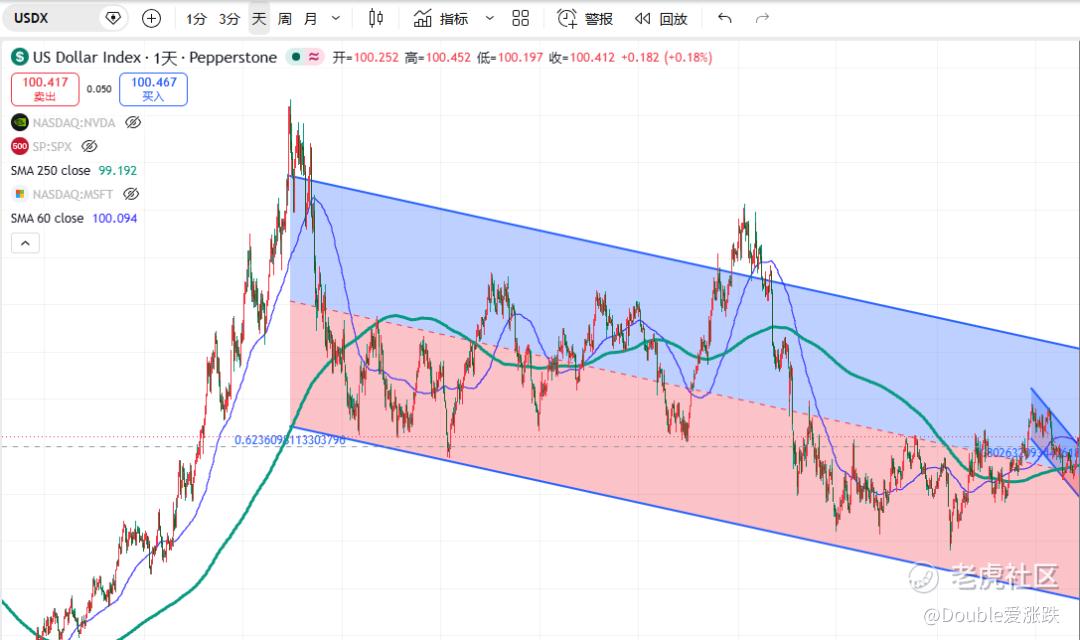The image size is (1080, 640).
Task: Select the SMA 250 close indicator label
Action: point(50,170)
